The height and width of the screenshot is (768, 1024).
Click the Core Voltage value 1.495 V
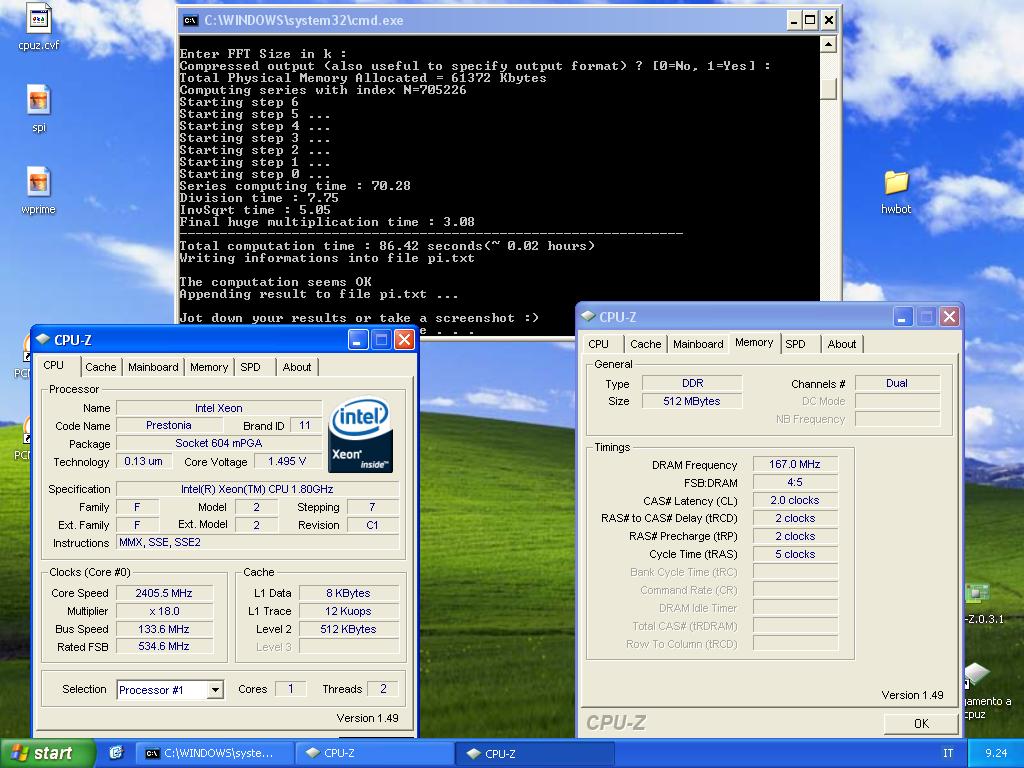287,461
